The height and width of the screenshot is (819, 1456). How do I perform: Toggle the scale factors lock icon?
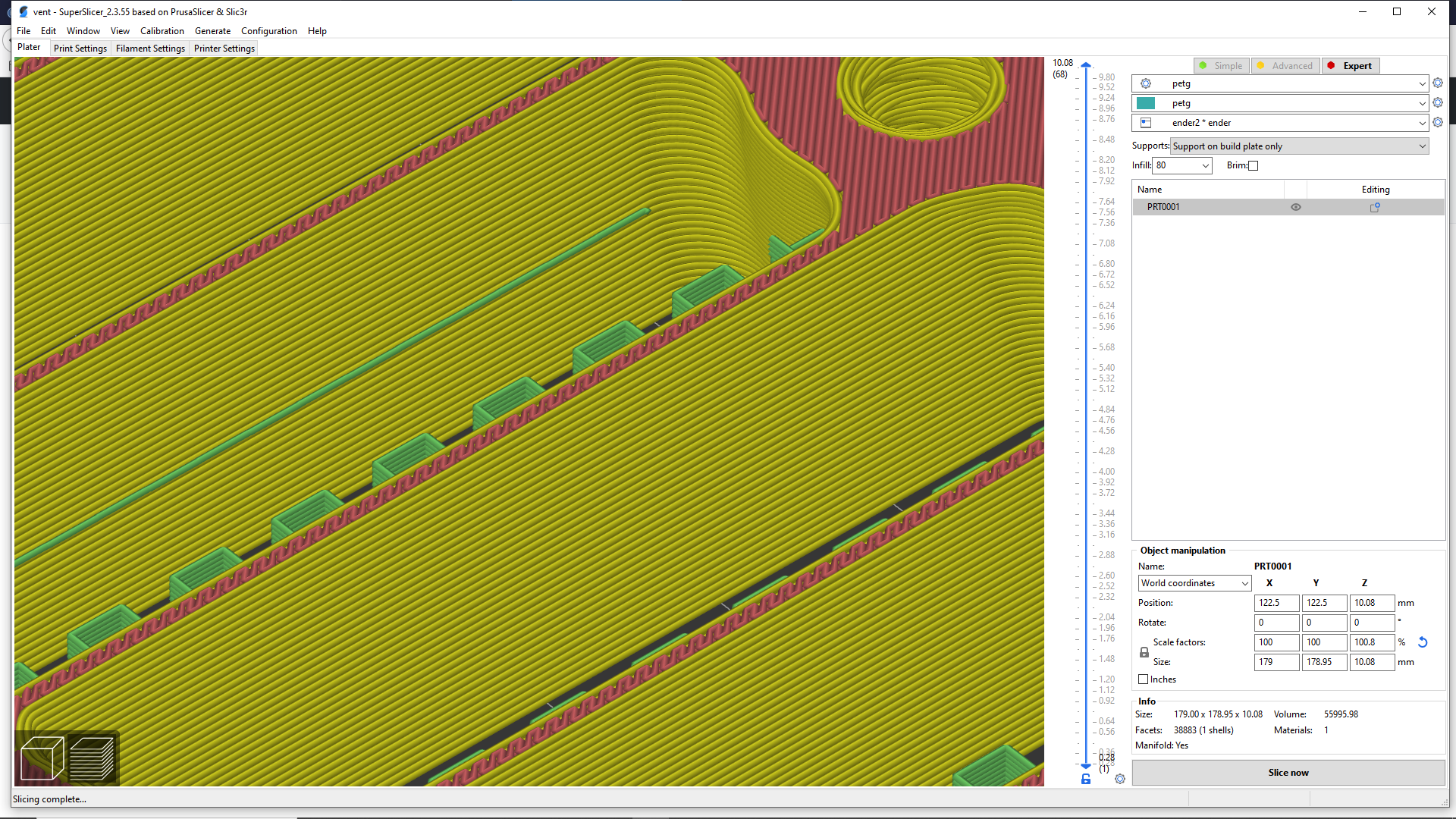pos(1144,652)
